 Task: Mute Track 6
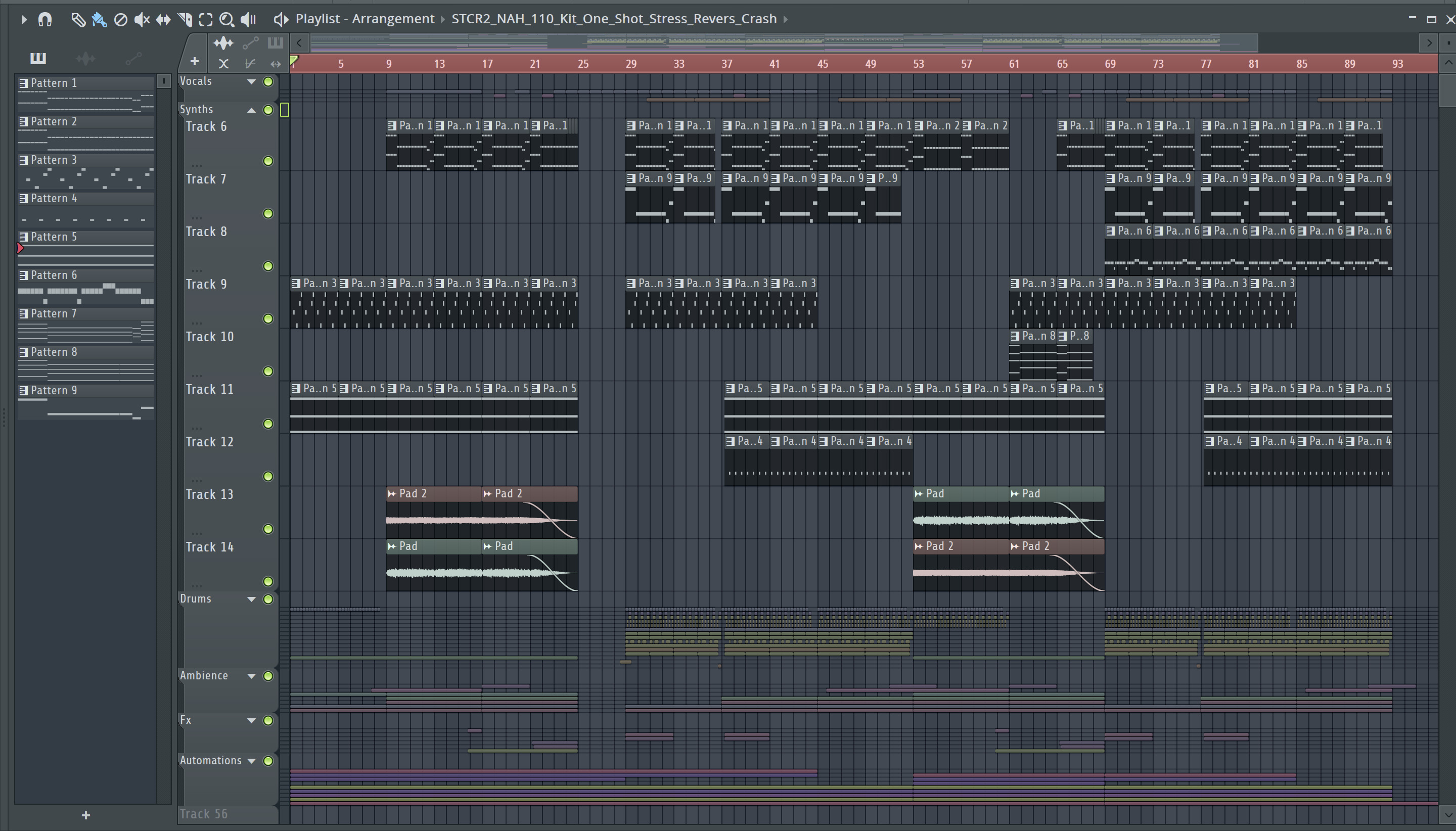pyautogui.click(x=268, y=161)
